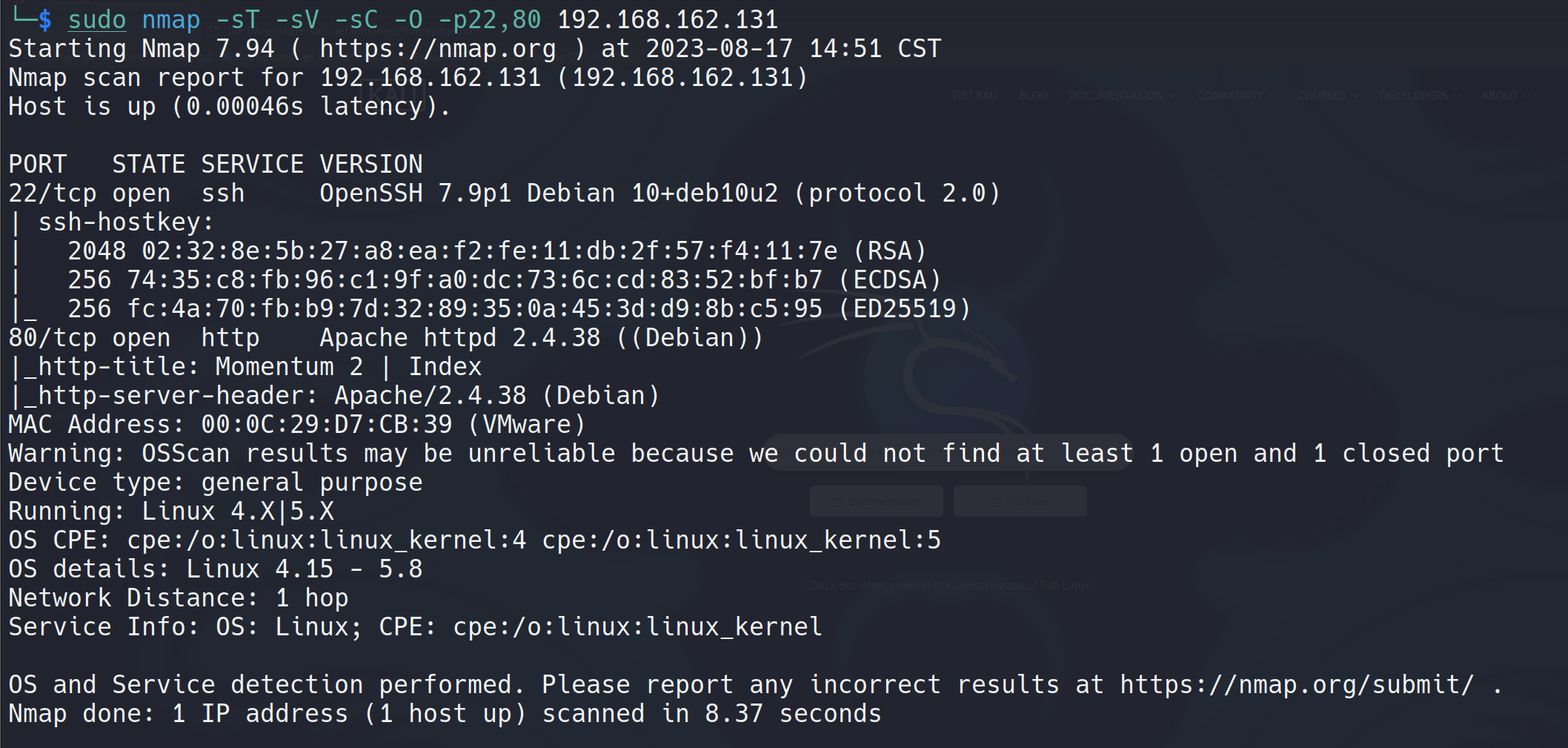Click the https://nmap.org URL in the Starting line
This screenshot has width=1568, height=748.
[437, 49]
